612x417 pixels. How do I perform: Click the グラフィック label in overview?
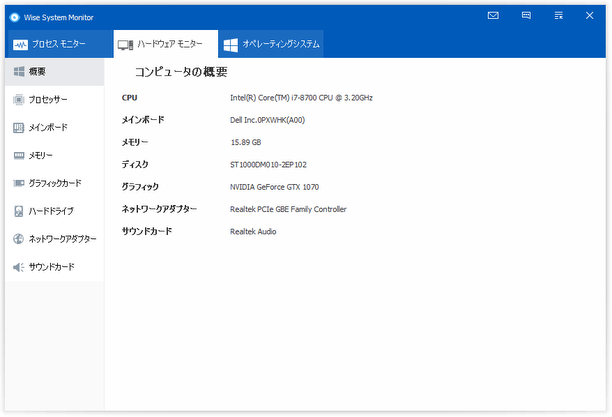point(140,187)
